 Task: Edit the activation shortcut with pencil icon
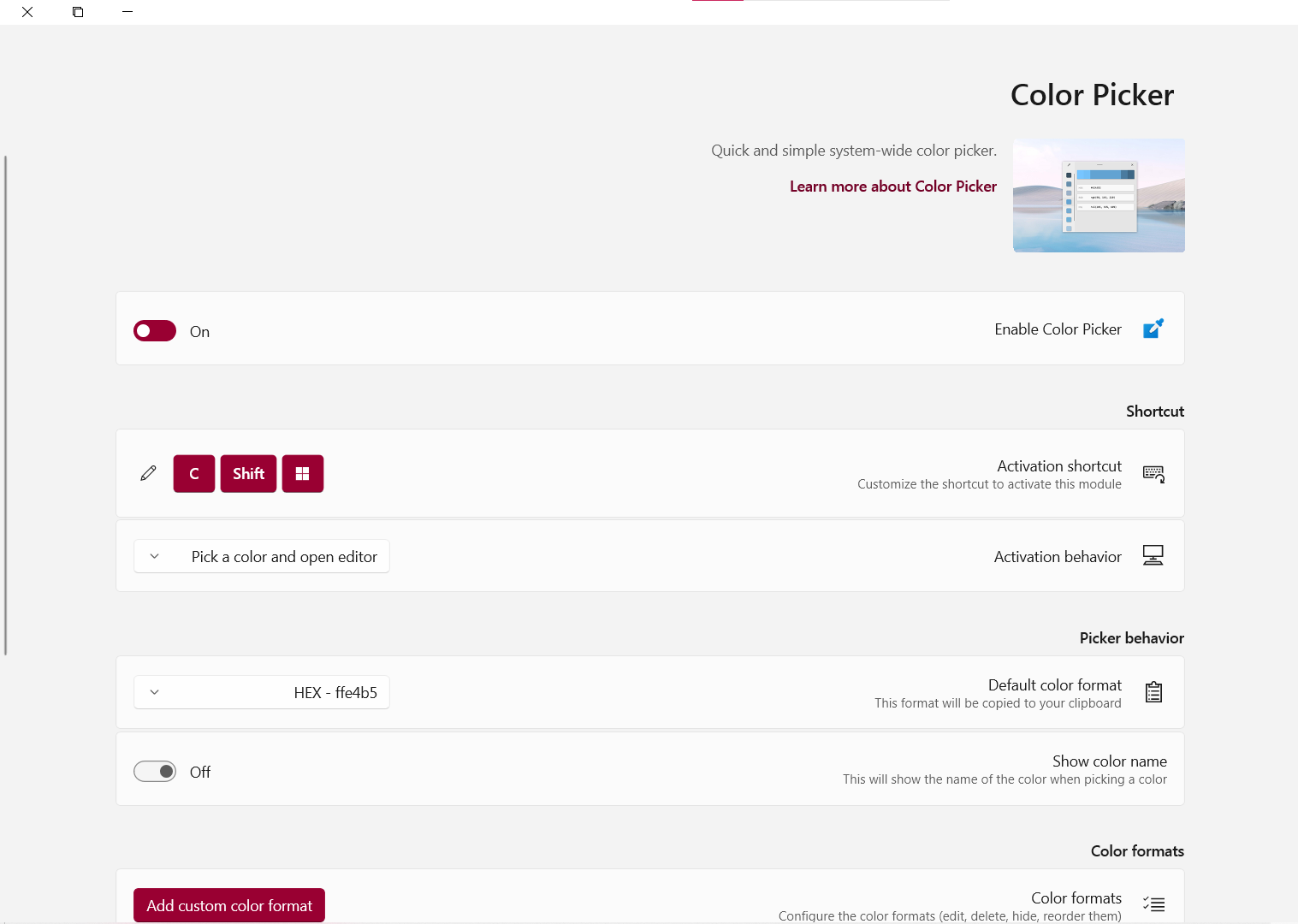click(x=148, y=473)
